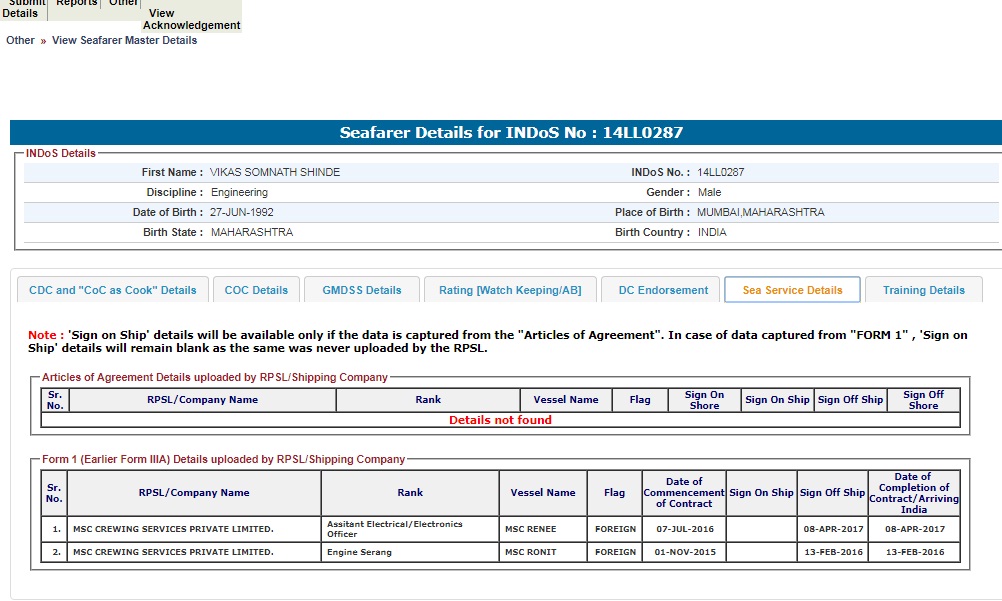1002x601 pixels.
Task: Click Vessel Name header in Form 1 table
Action: click(x=543, y=493)
